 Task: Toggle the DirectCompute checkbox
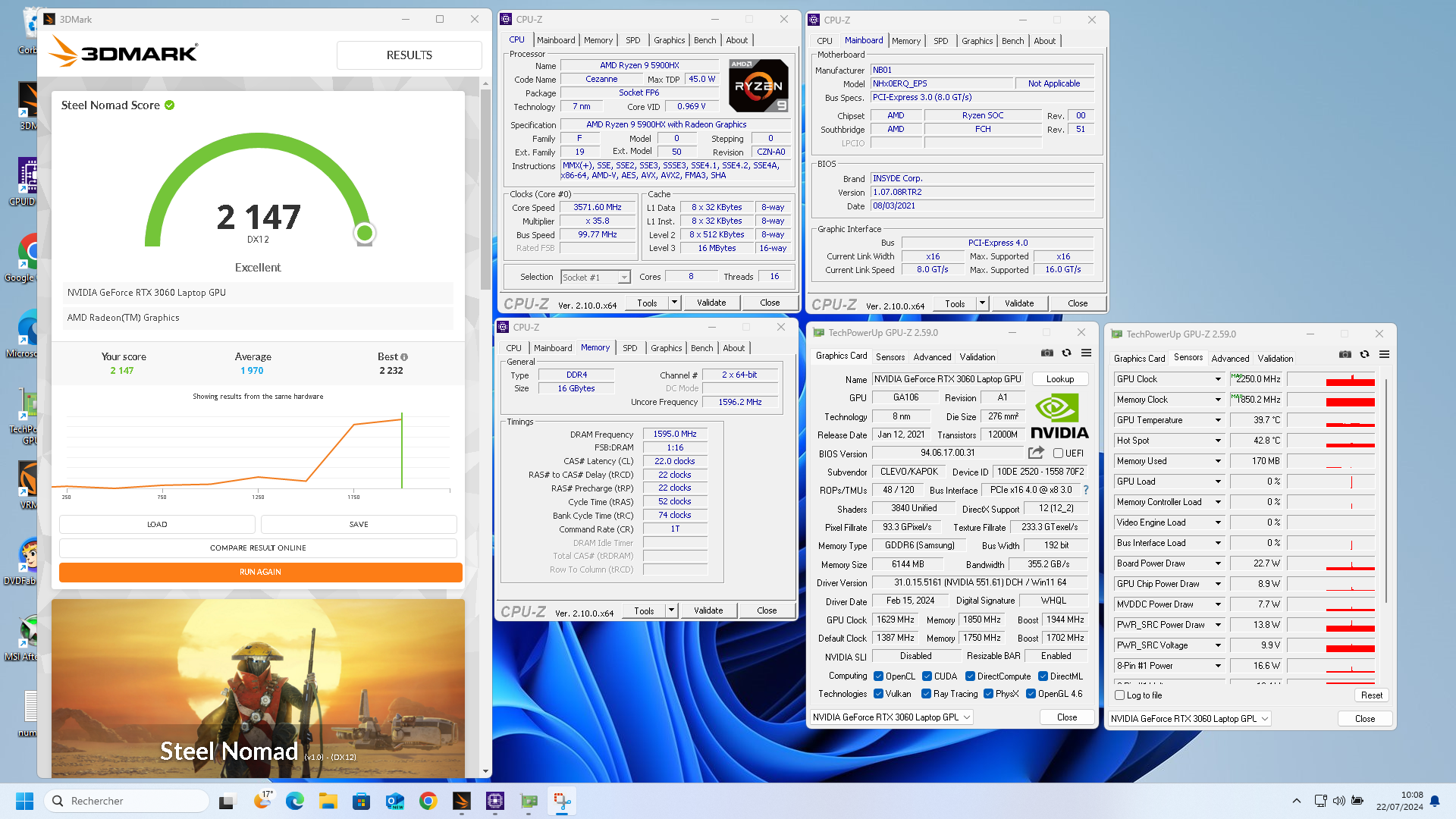coord(970,676)
